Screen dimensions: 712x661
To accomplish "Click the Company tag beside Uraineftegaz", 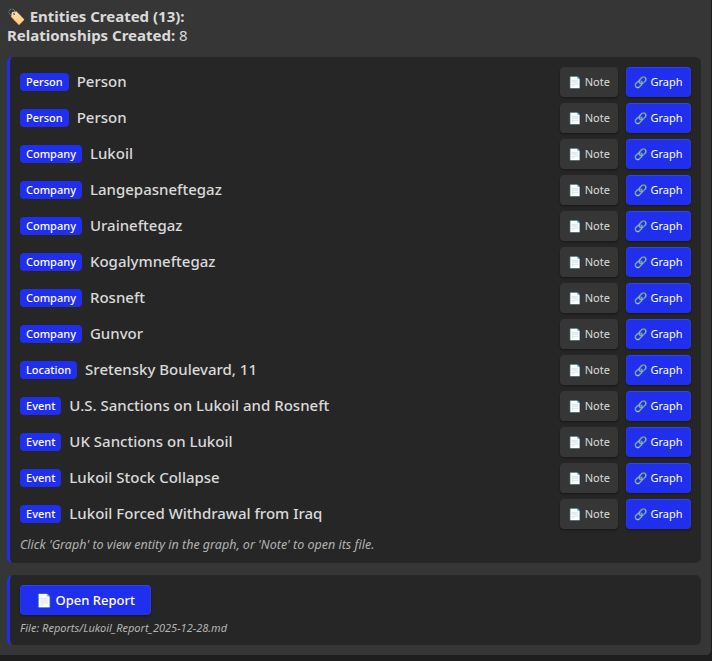I will click(51, 226).
